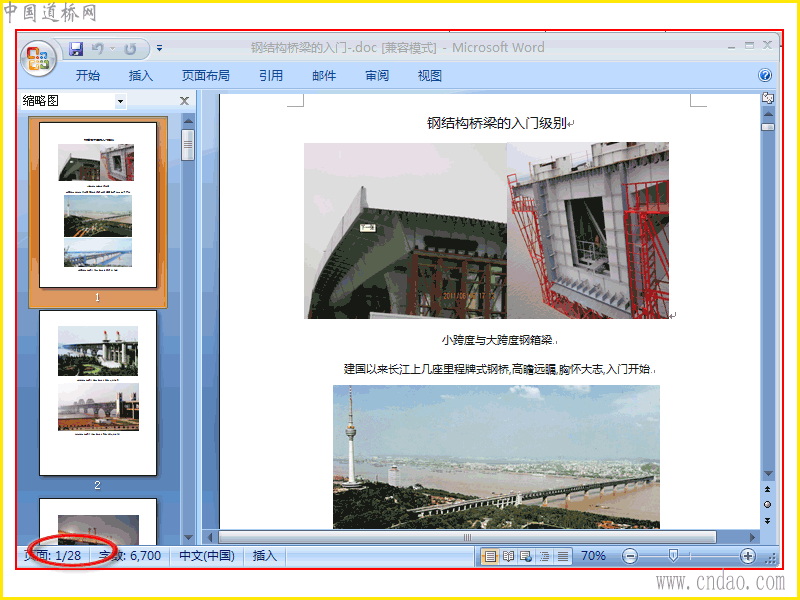Select the red scaffolding girder photo
Viewport: 800px width, 600px height.
click(588, 231)
